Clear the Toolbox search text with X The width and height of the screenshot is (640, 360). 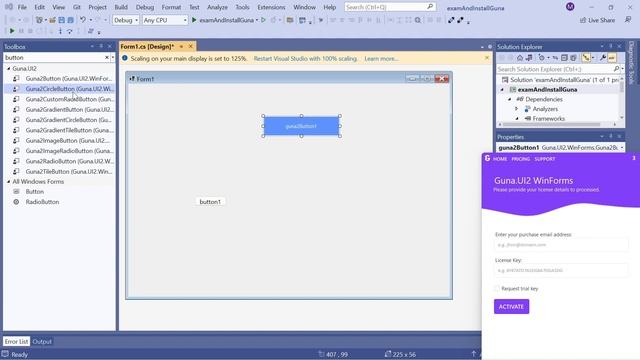pyautogui.click(x=107, y=58)
